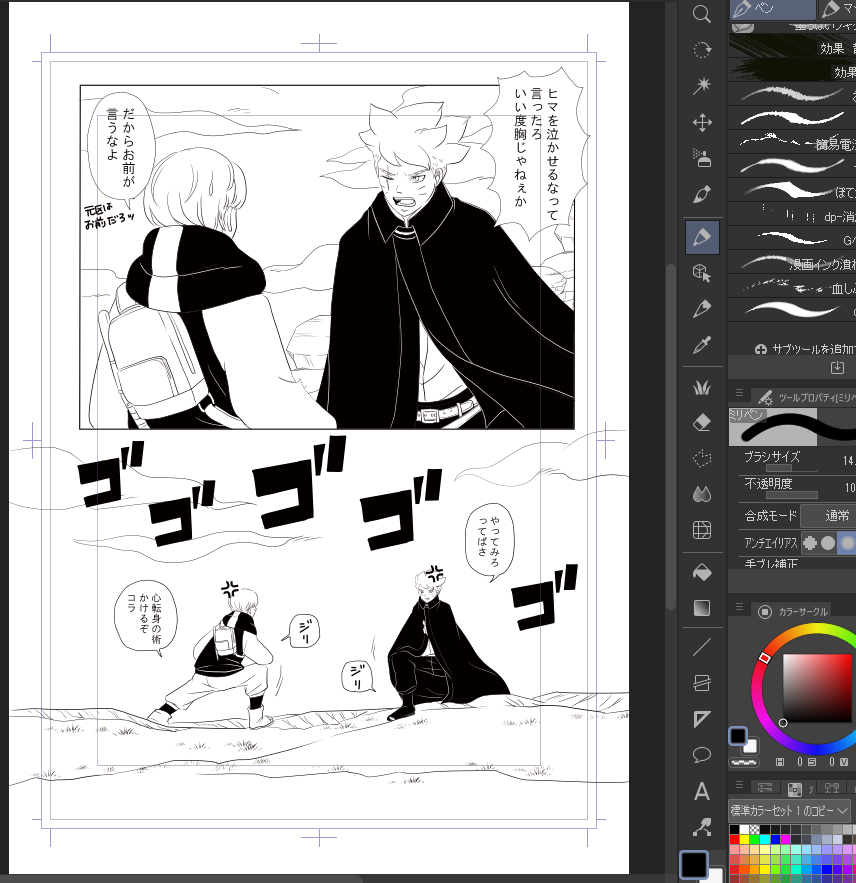Image resolution: width=856 pixels, height=883 pixels.
Task: Set anti-aliasing to none
Action: coord(810,543)
